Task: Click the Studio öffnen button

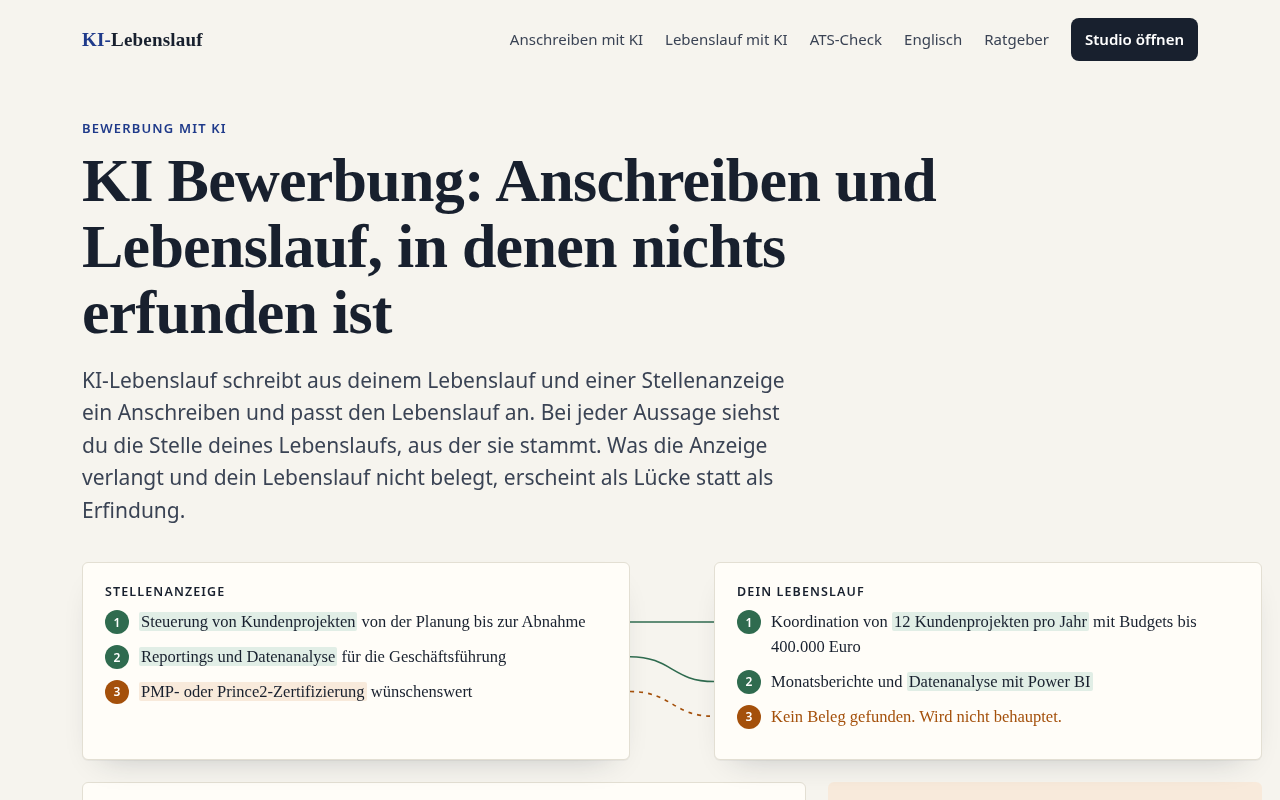Action: click(1134, 40)
